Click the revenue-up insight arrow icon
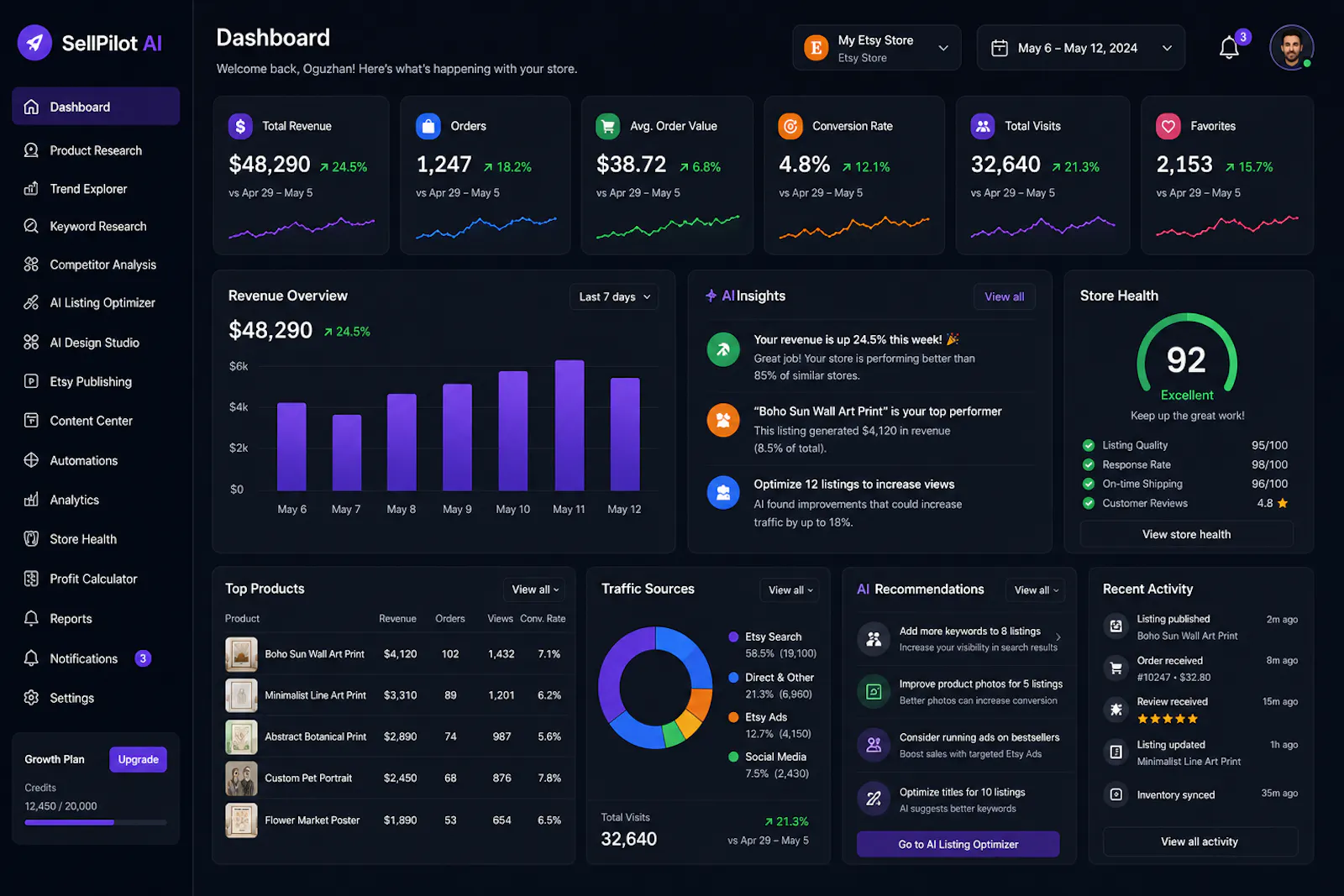Image resolution: width=1344 pixels, height=896 pixels. pyautogui.click(x=723, y=349)
